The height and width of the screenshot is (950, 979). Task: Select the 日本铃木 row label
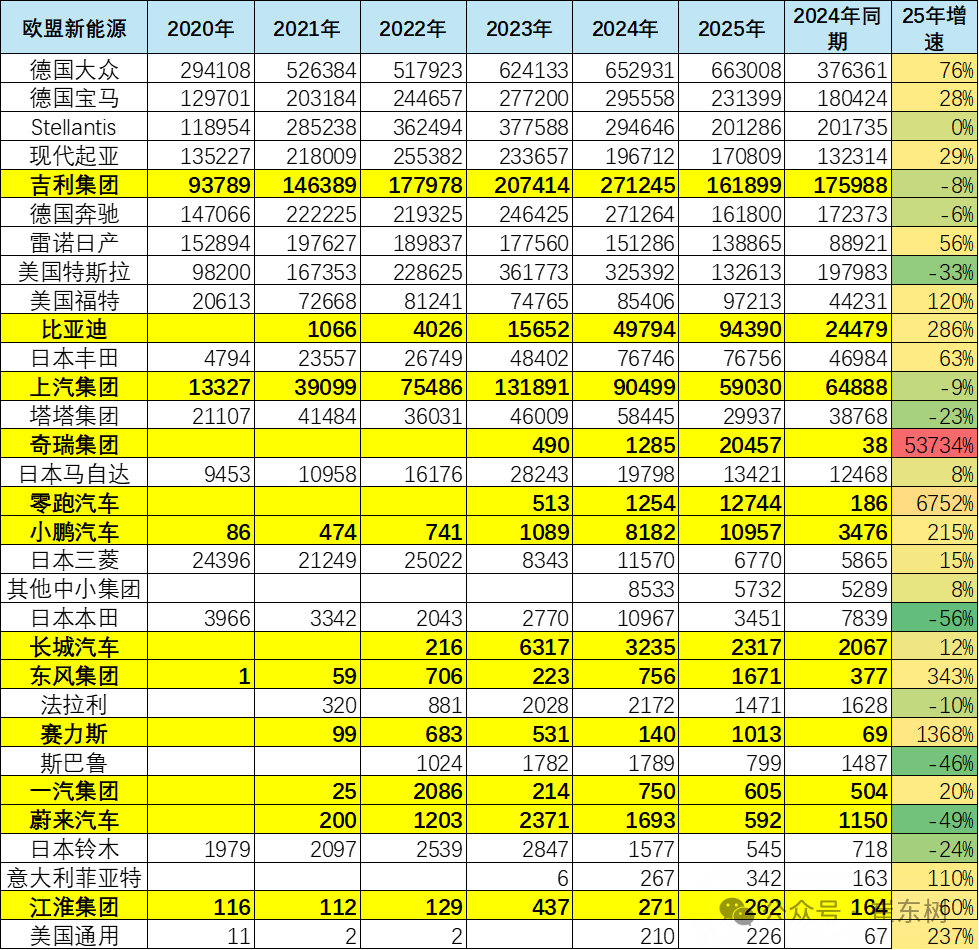coord(74,849)
